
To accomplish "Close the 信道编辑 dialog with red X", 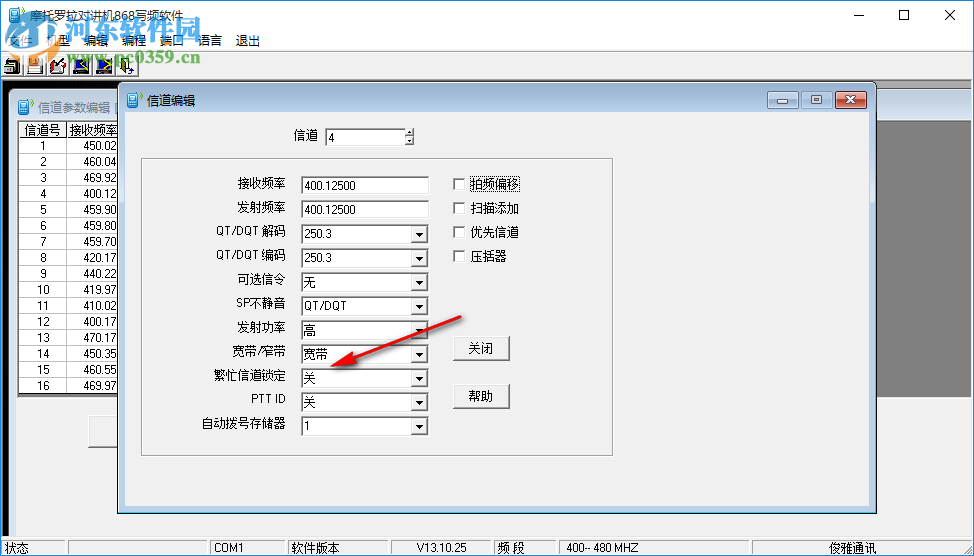I will [x=850, y=100].
